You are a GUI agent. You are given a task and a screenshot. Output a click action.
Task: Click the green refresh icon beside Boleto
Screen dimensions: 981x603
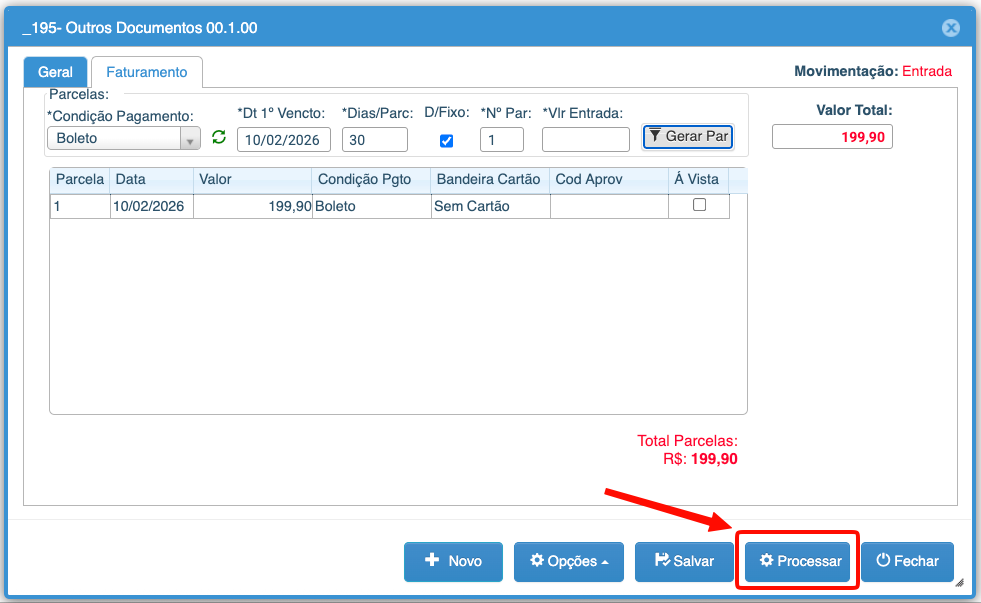(x=219, y=138)
